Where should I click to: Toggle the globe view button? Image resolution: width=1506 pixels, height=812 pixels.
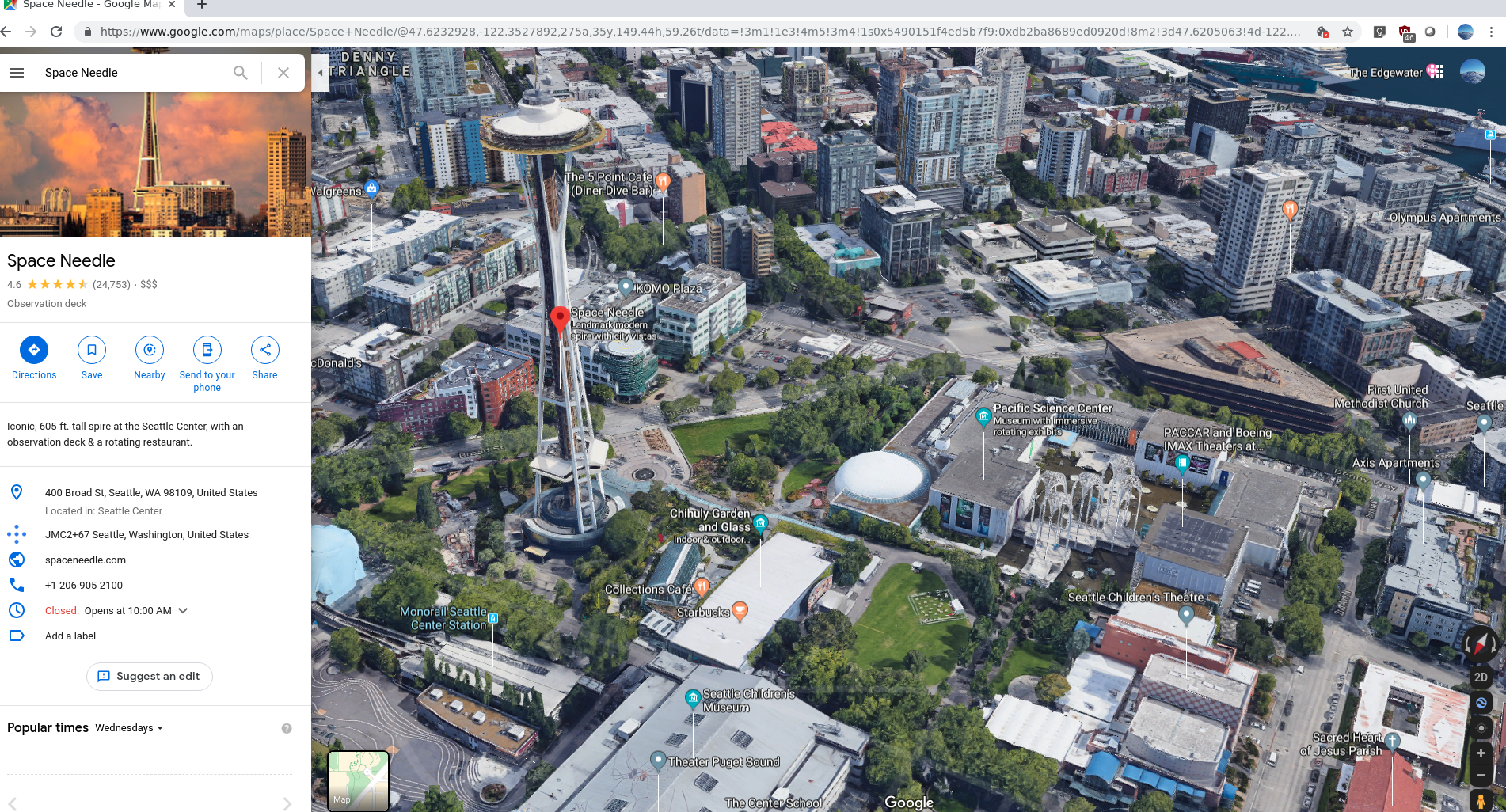1481,703
